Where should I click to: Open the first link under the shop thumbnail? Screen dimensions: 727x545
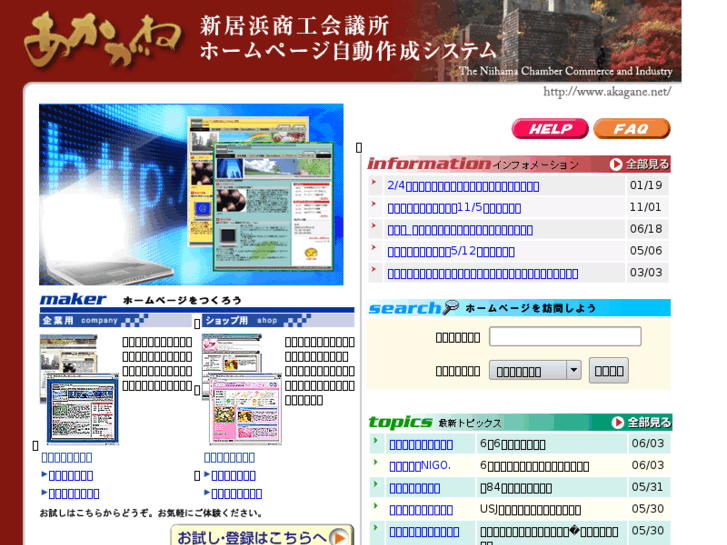pyautogui.click(x=230, y=458)
